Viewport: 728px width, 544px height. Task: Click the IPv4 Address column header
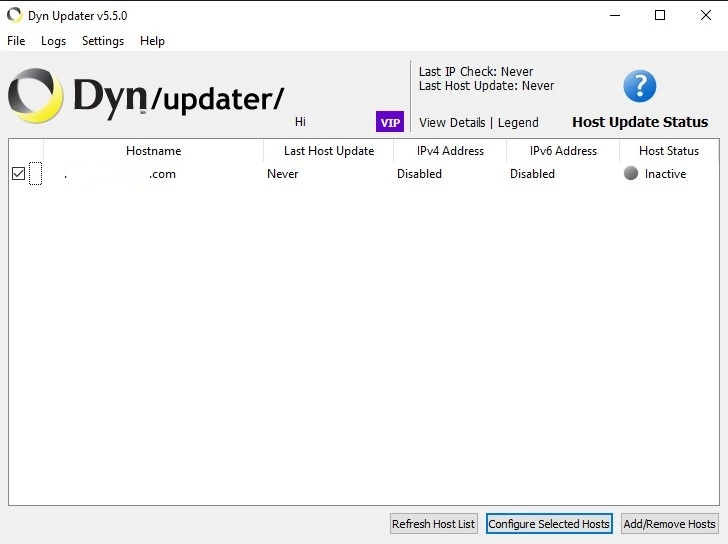point(450,151)
